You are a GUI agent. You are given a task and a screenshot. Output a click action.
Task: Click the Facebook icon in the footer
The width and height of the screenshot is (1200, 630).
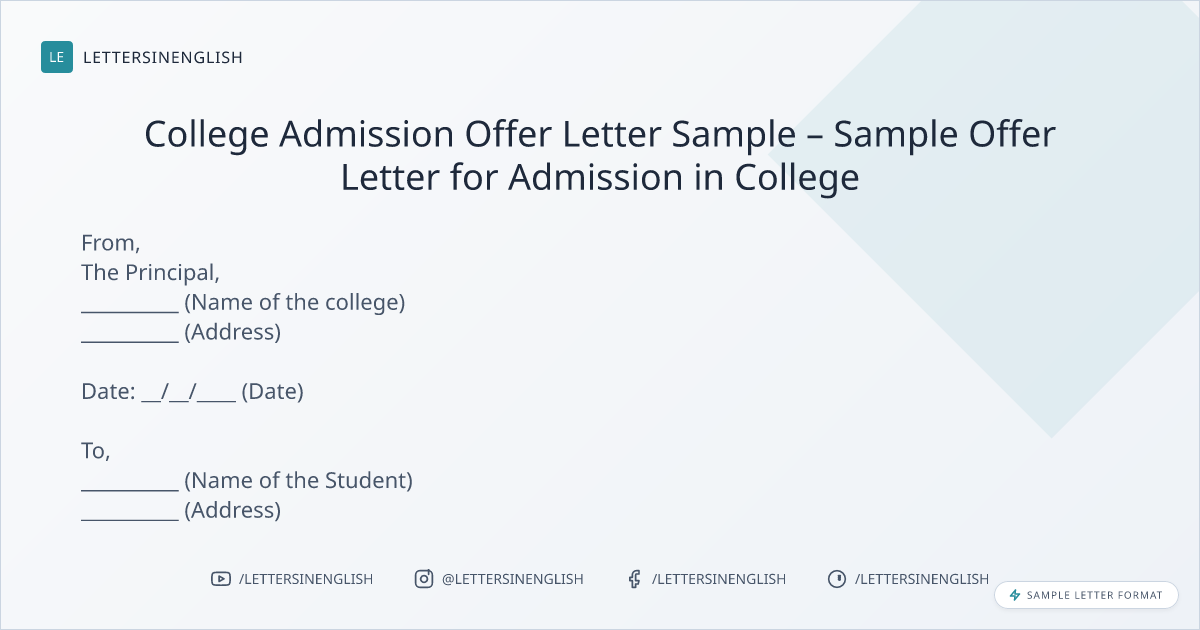click(634, 579)
